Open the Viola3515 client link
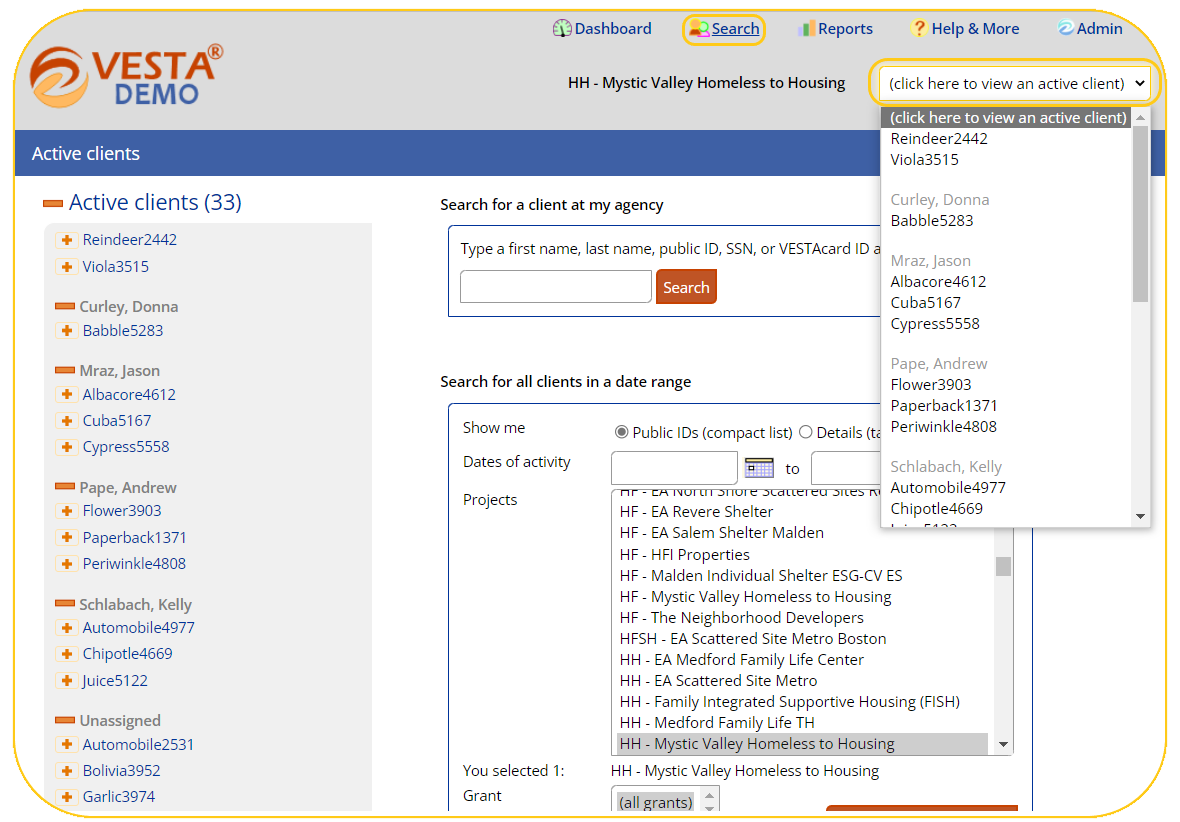The height and width of the screenshot is (822, 1180). pos(116,266)
